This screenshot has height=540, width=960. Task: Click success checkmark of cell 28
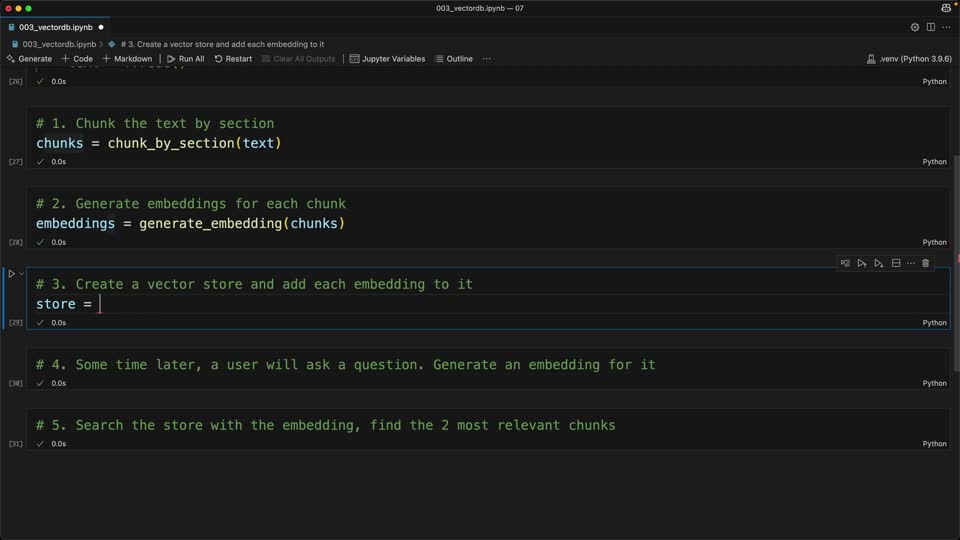click(x=40, y=242)
